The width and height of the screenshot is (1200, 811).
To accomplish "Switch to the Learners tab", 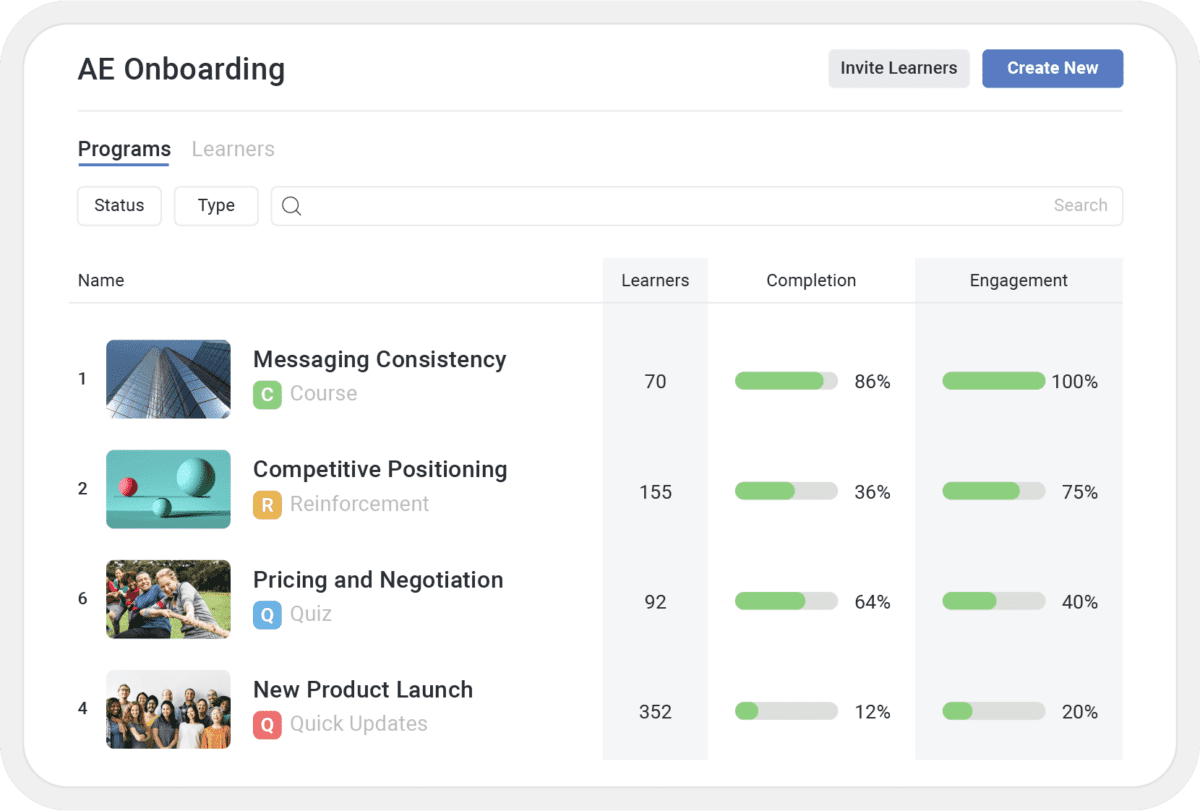I will pos(233,150).
